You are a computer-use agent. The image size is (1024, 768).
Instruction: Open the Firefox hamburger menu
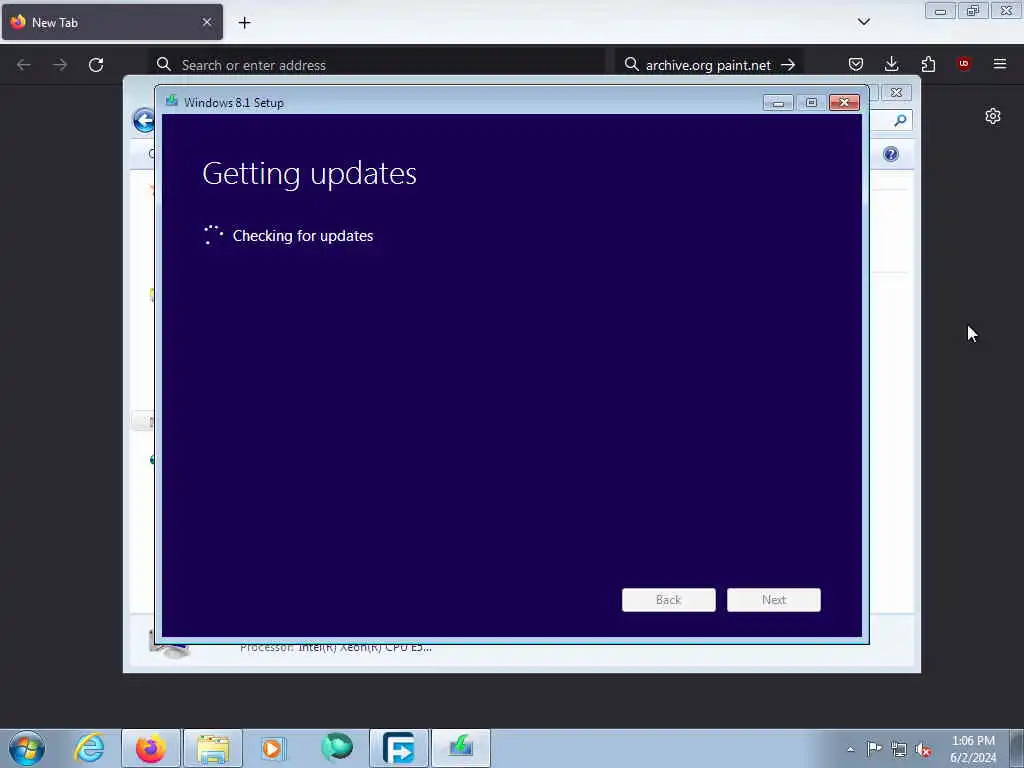click(x=1000, y=64)
